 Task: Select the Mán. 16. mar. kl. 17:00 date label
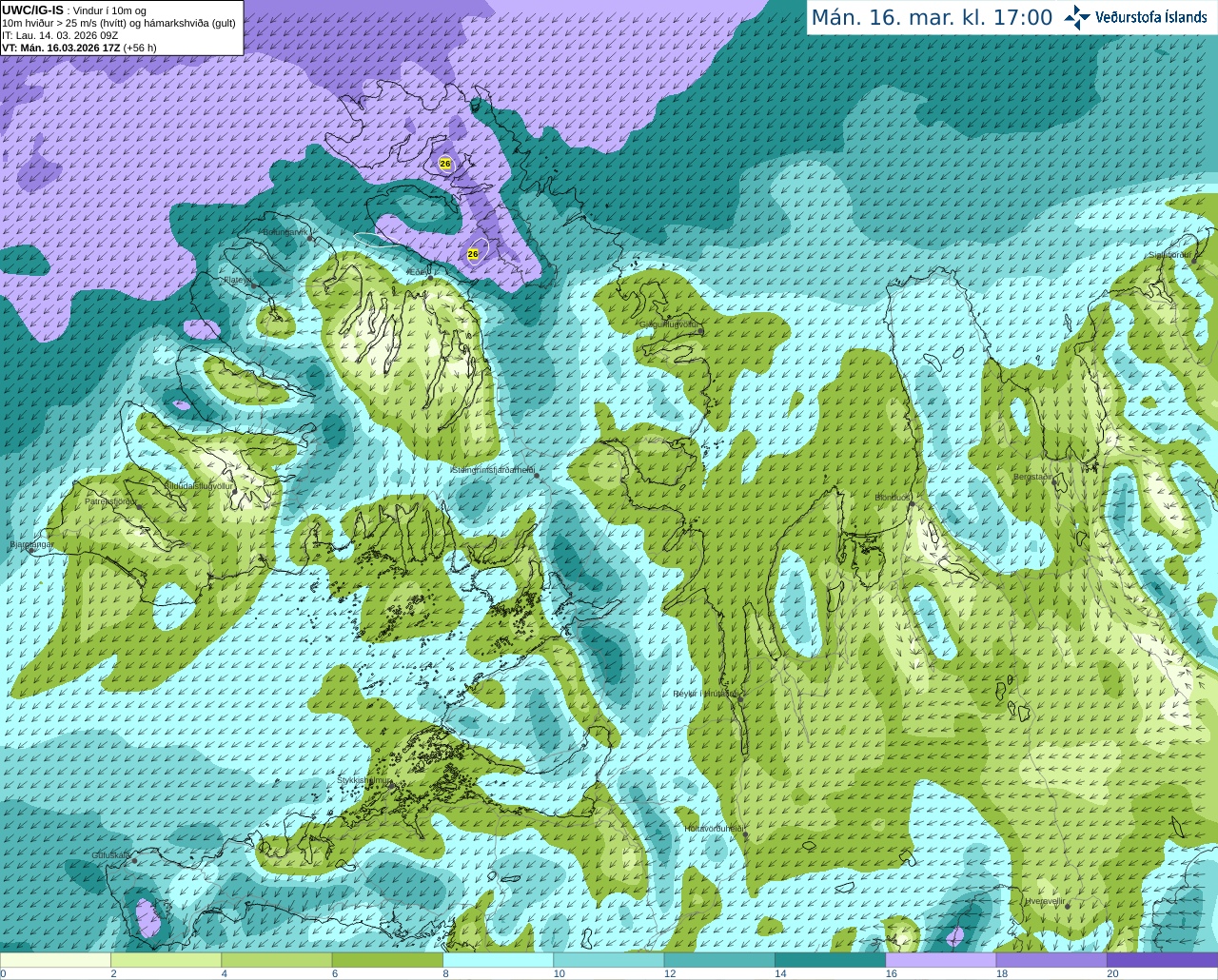[x=932, y=18]
